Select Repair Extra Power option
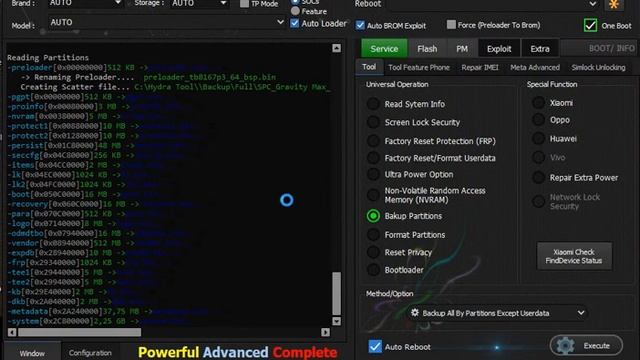The width and height of the screenshot is (640, 360). tap(538, 177)
